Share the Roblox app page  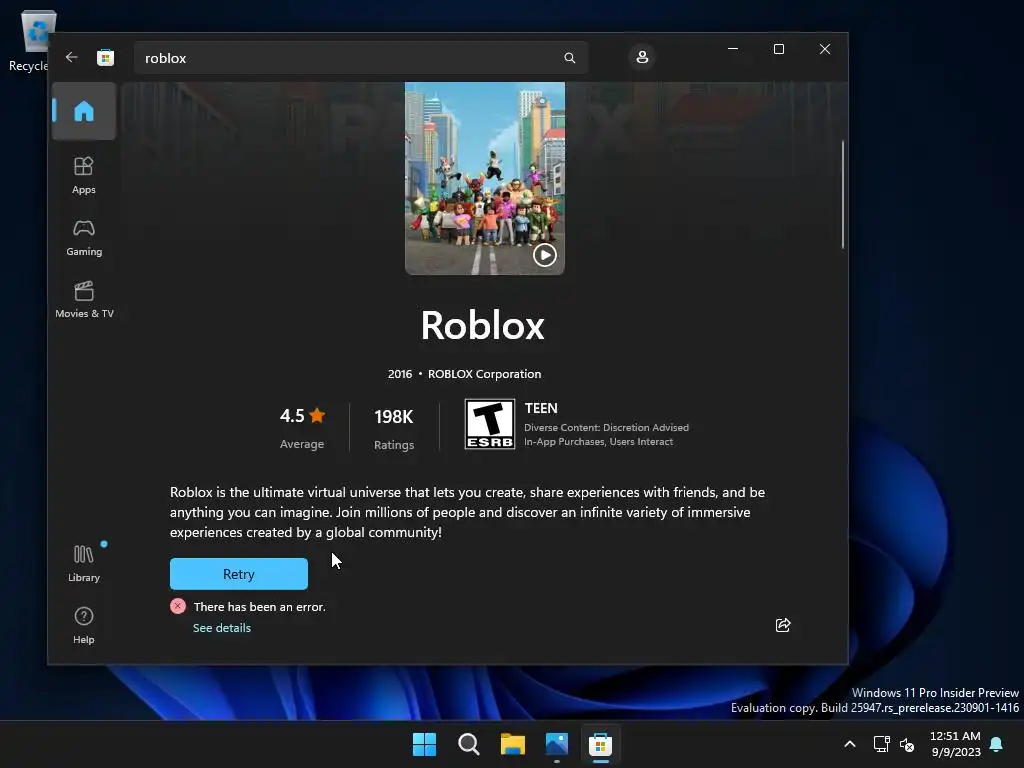coord(782,625)
